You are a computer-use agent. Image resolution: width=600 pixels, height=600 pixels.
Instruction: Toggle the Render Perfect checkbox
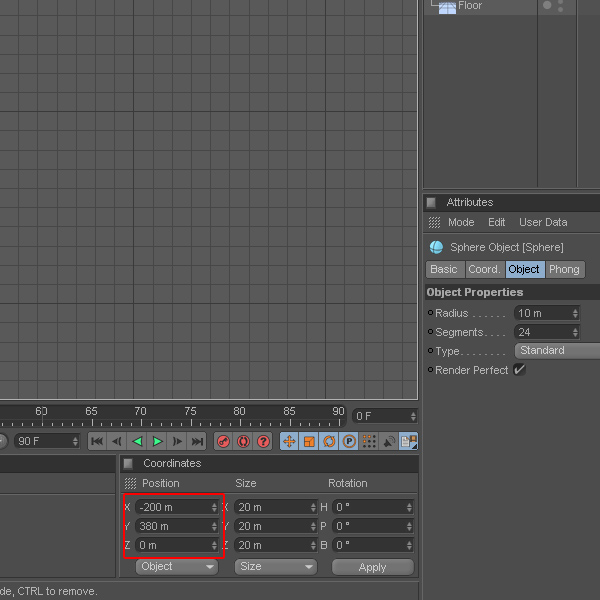point(520,370)
